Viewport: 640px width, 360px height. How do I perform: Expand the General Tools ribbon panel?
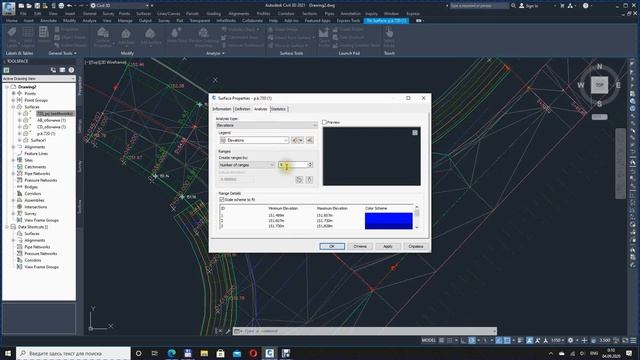click(62, 53)
